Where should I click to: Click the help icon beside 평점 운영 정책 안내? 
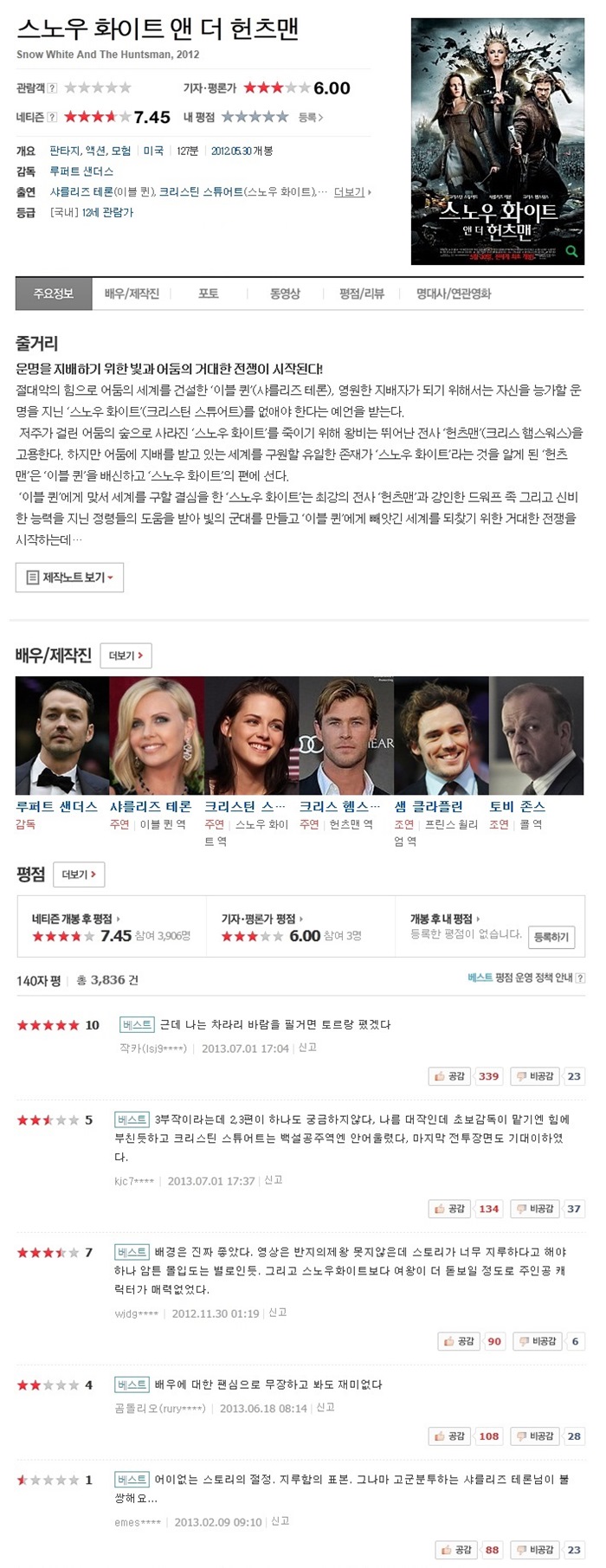[x=580, y=978]
